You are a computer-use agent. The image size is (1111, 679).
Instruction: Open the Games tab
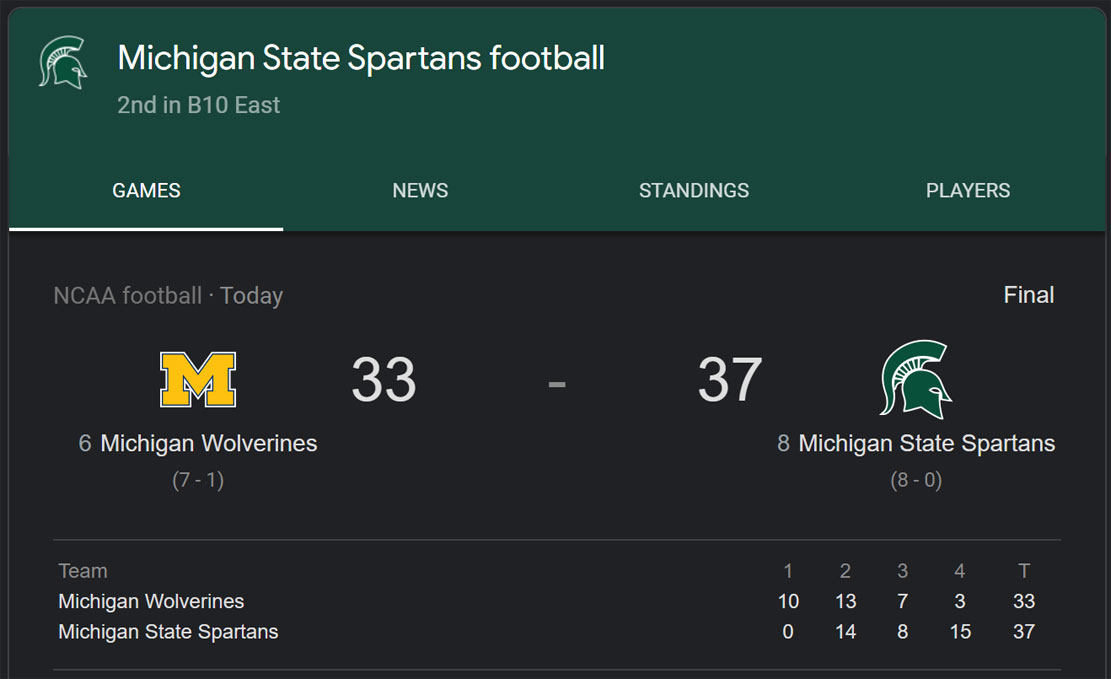pyautogui.click(x=146, y=191)
